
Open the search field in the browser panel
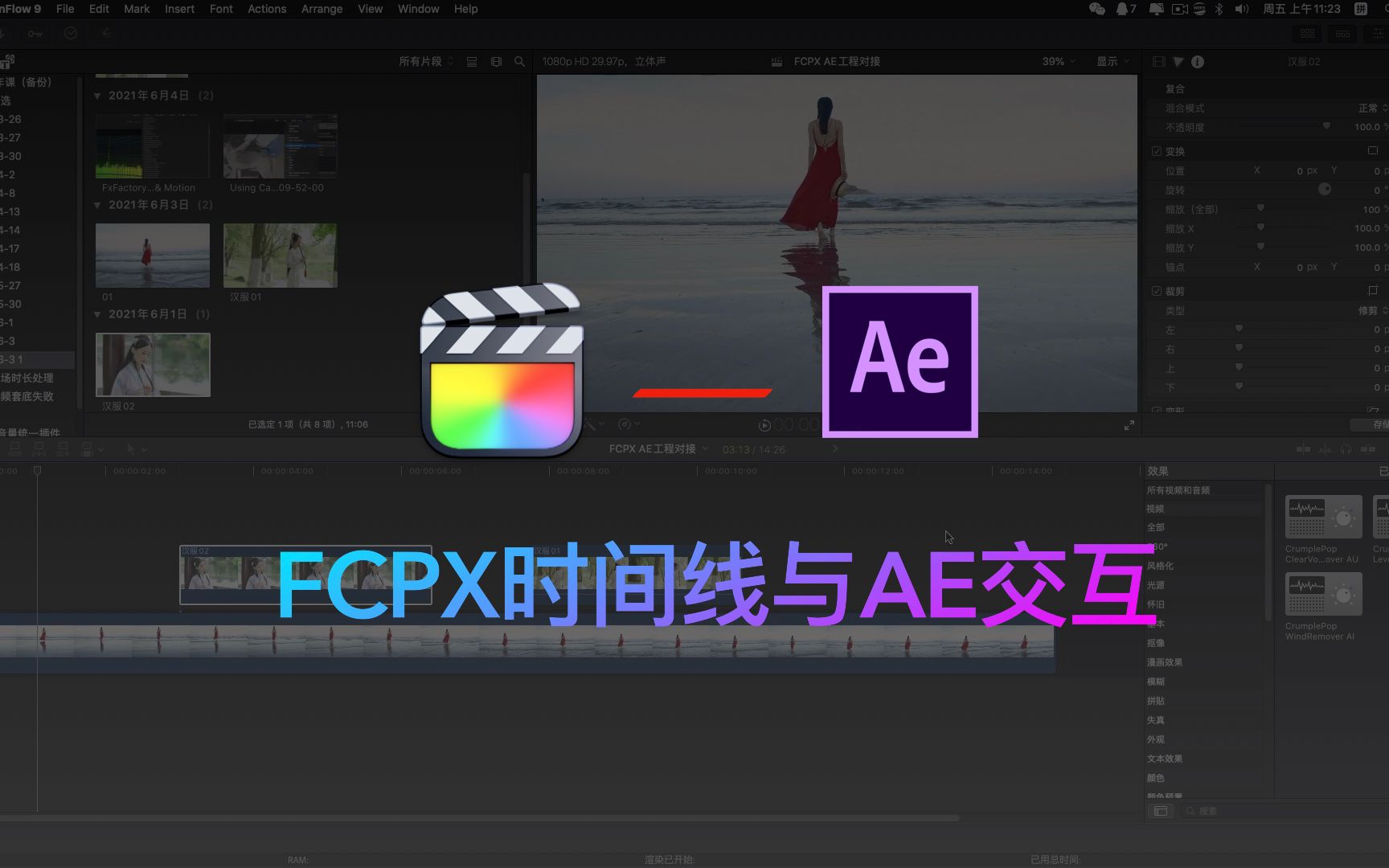519,61
